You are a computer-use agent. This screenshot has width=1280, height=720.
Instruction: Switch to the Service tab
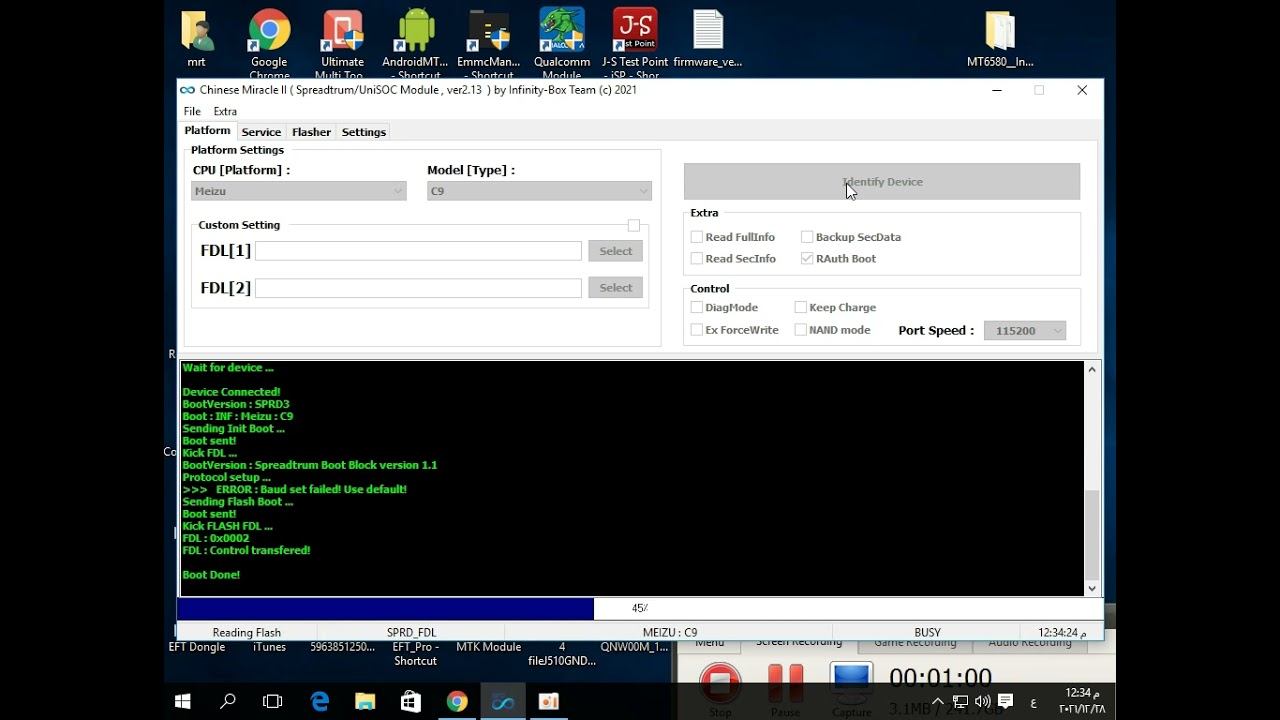(x=261, y=132)
